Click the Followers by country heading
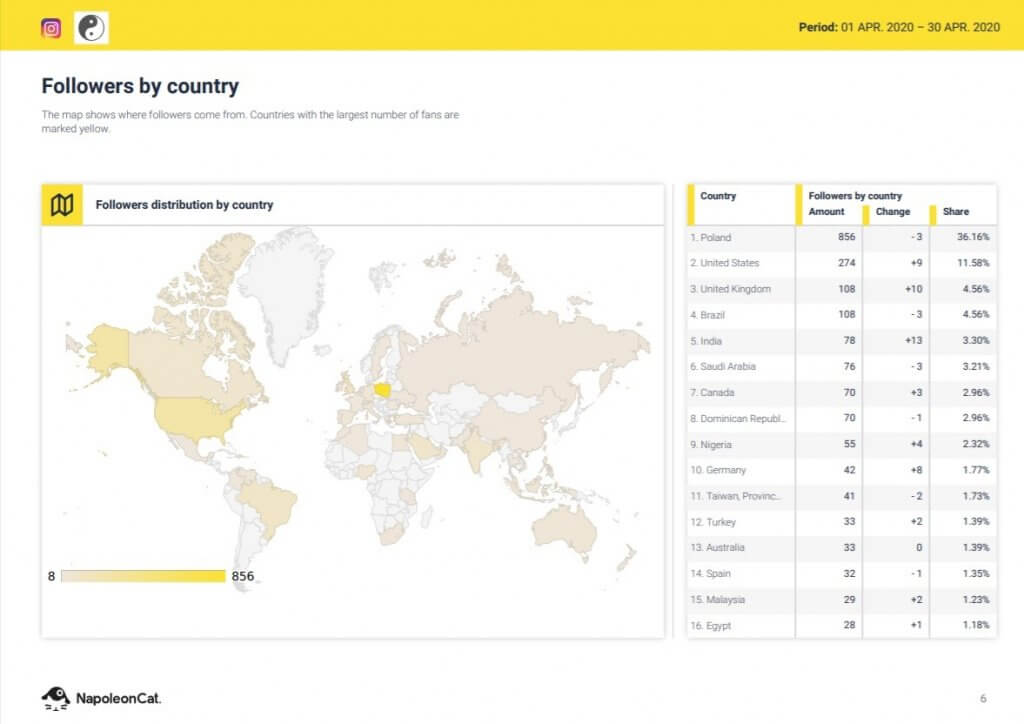 click(140, 86)
